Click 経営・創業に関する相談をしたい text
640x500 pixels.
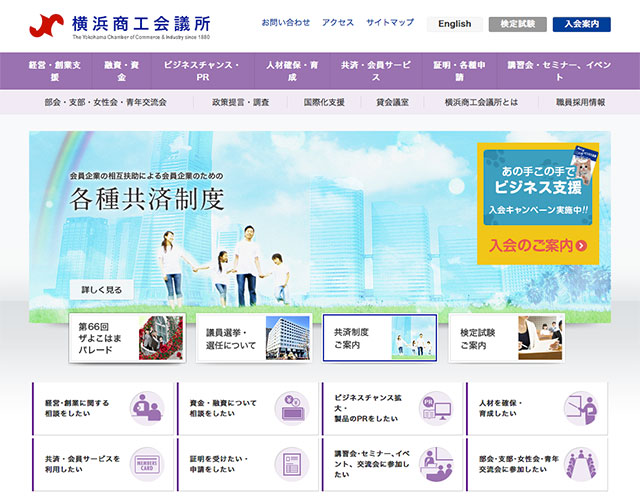click(x=77, y=408)
